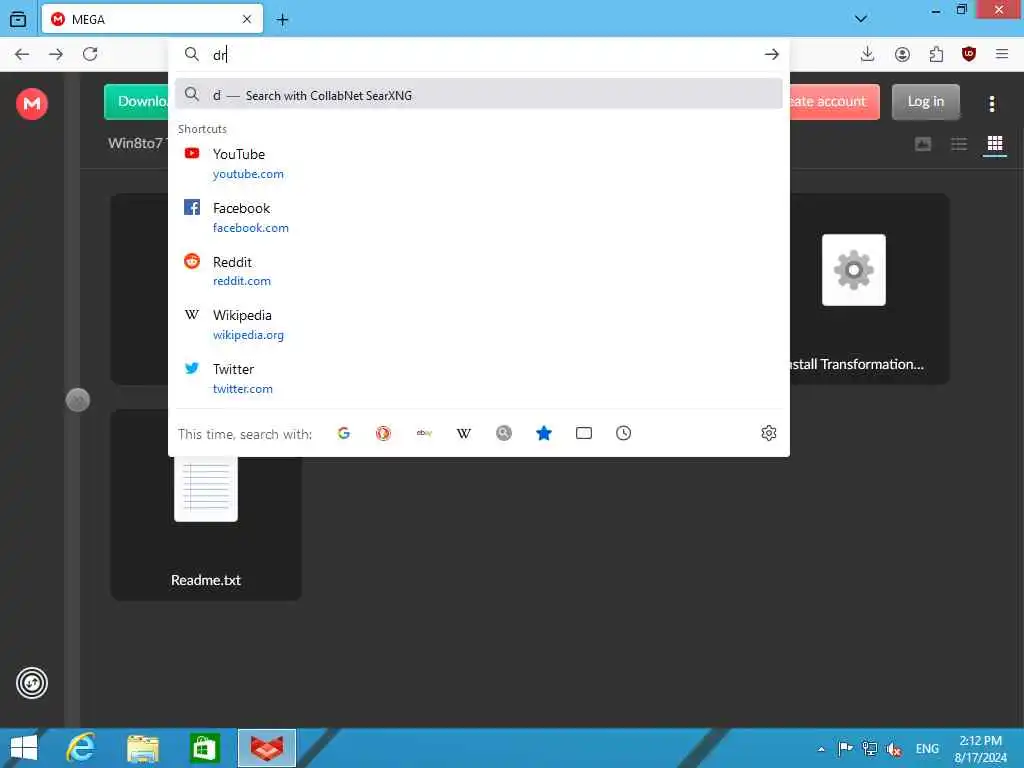Select the MEGA browser tab
Image resolution: width=1024 pixels, height=768 pixels.
[152, 19]
